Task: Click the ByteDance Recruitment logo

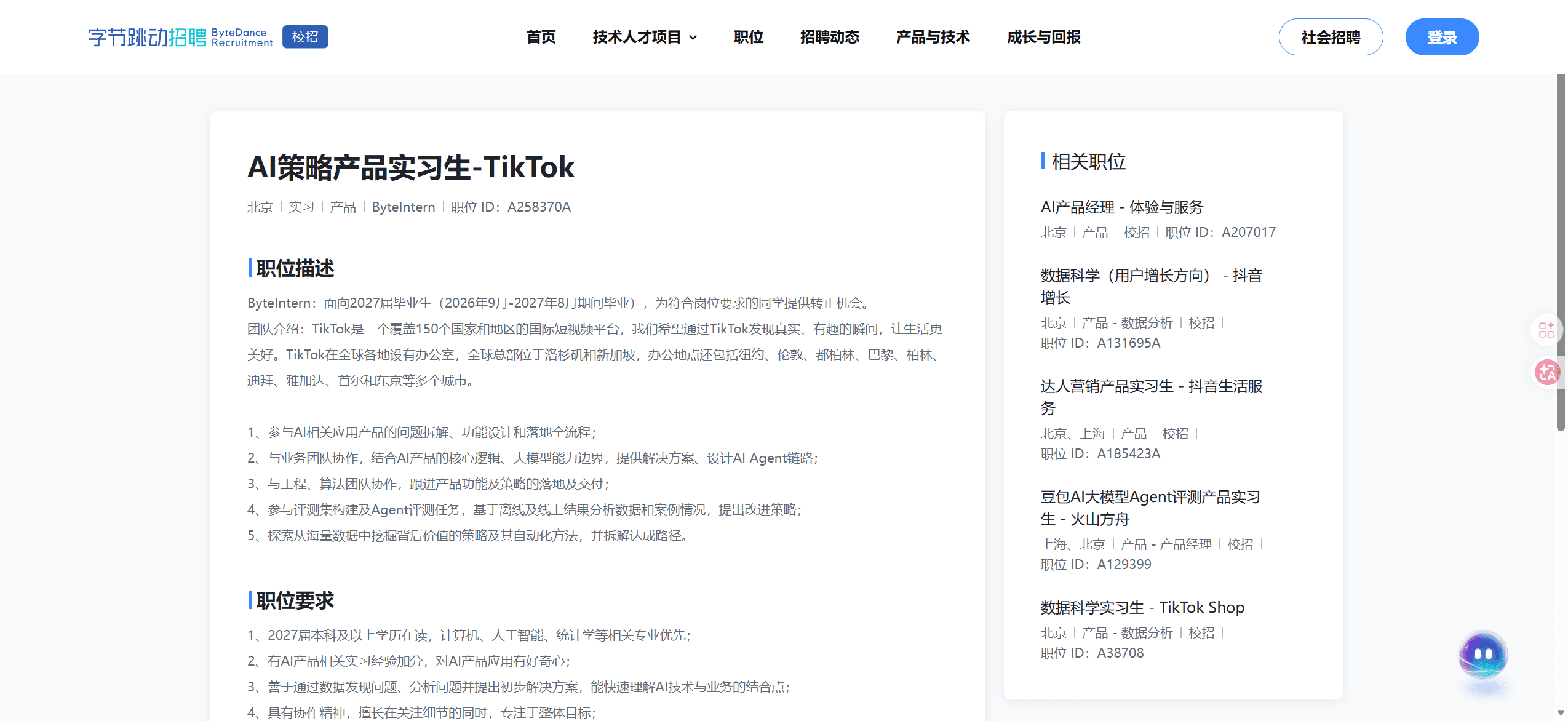Action: [180, 37]
